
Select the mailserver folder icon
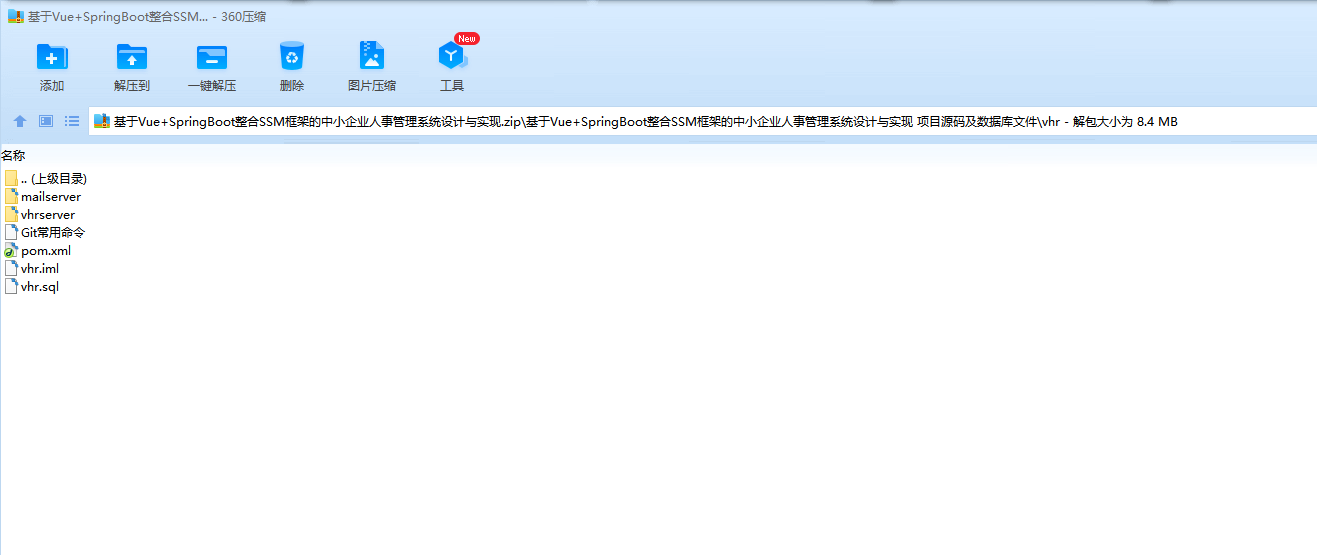(x=11, y=196)
